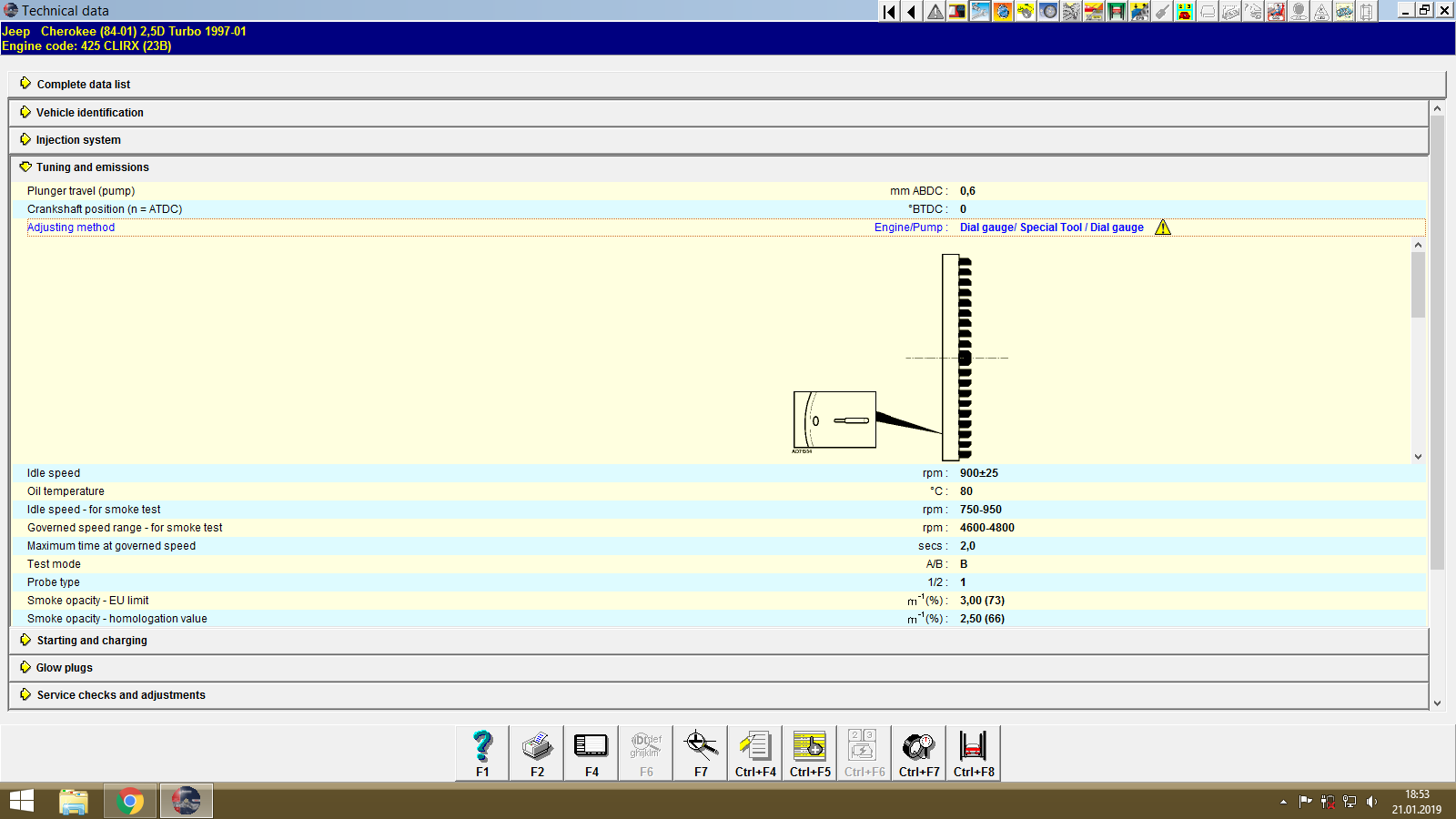The image size is (1456, 819).
Task: Expand the Vehicle identification section
Action: pos(89,112)
